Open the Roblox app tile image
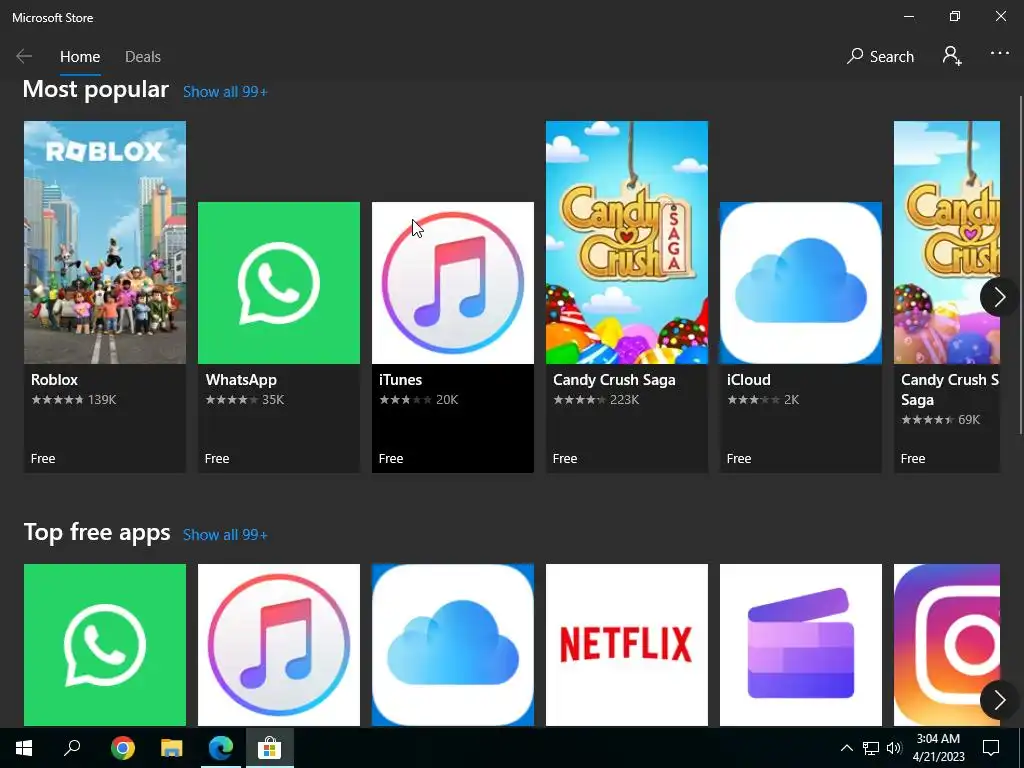Image resolution: width=1024 pixels, height=768 pixels. click(104, 242)
